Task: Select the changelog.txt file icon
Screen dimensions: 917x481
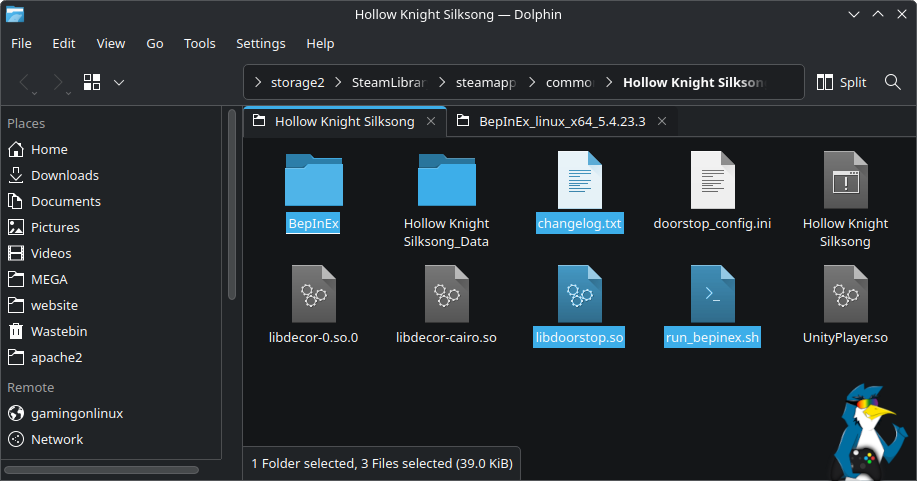Action: 579,180
